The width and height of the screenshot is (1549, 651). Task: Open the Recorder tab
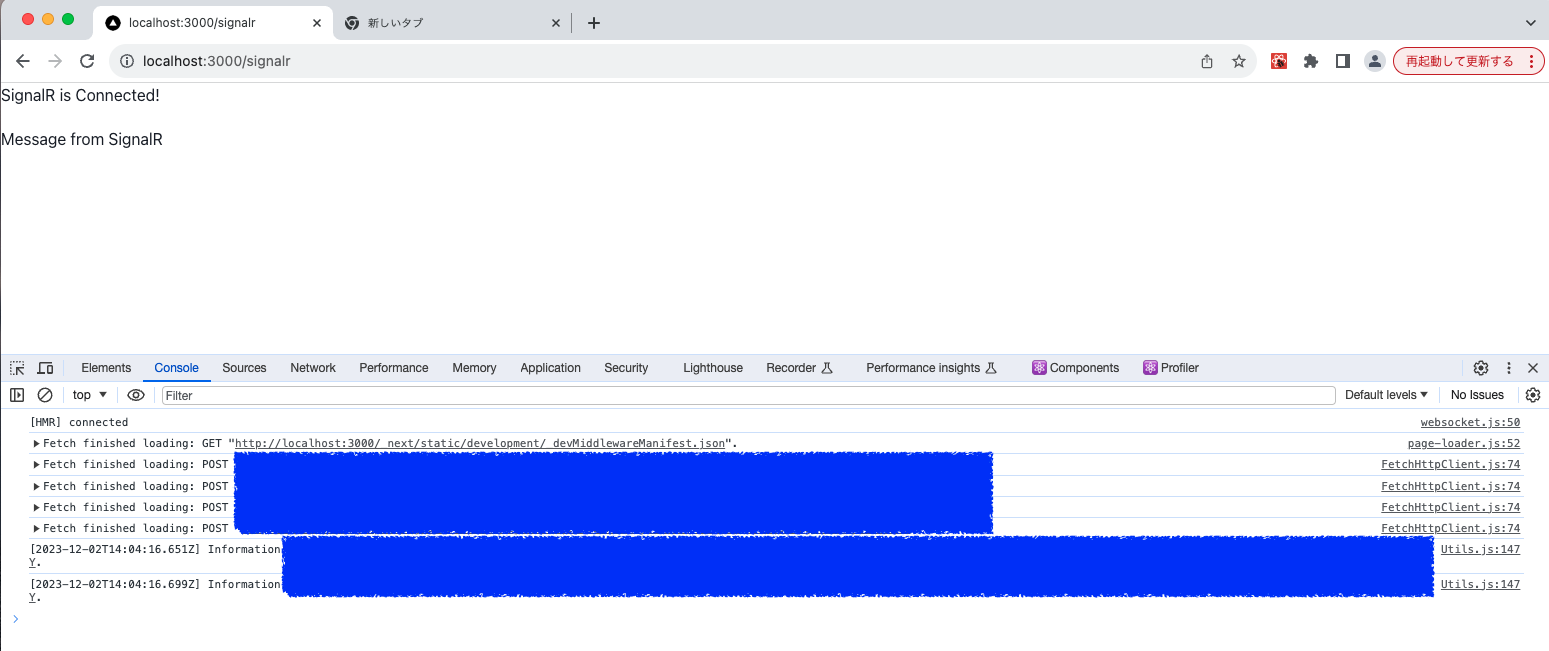[x=799, y=368]
